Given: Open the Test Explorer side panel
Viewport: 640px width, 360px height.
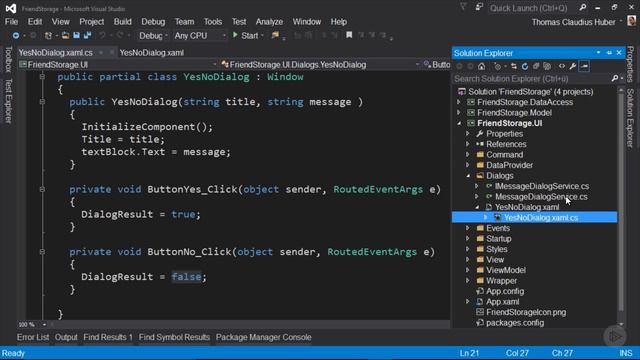Looking at the screenshot, I should pyautogui.click(x=8, y=101).
